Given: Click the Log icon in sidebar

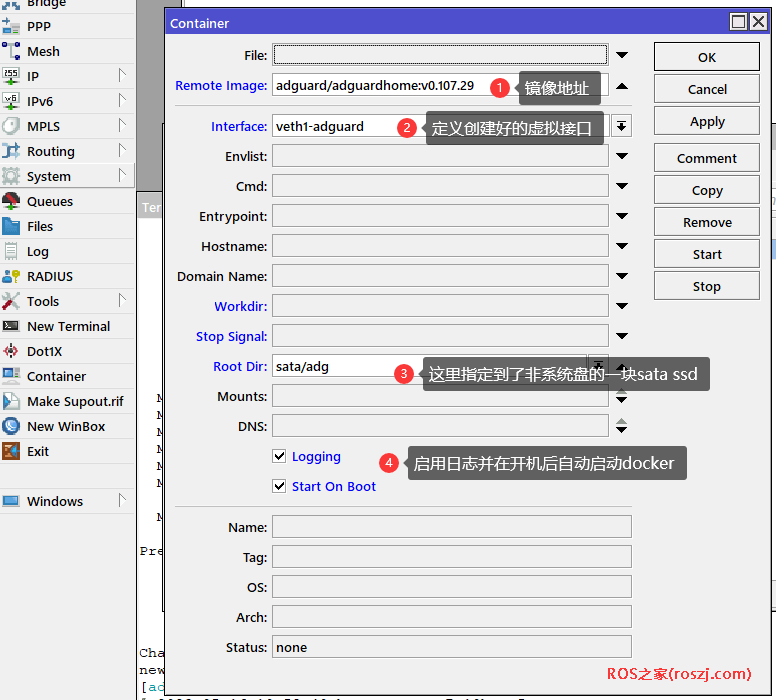Looking at the screenshot, I should 11,251.
